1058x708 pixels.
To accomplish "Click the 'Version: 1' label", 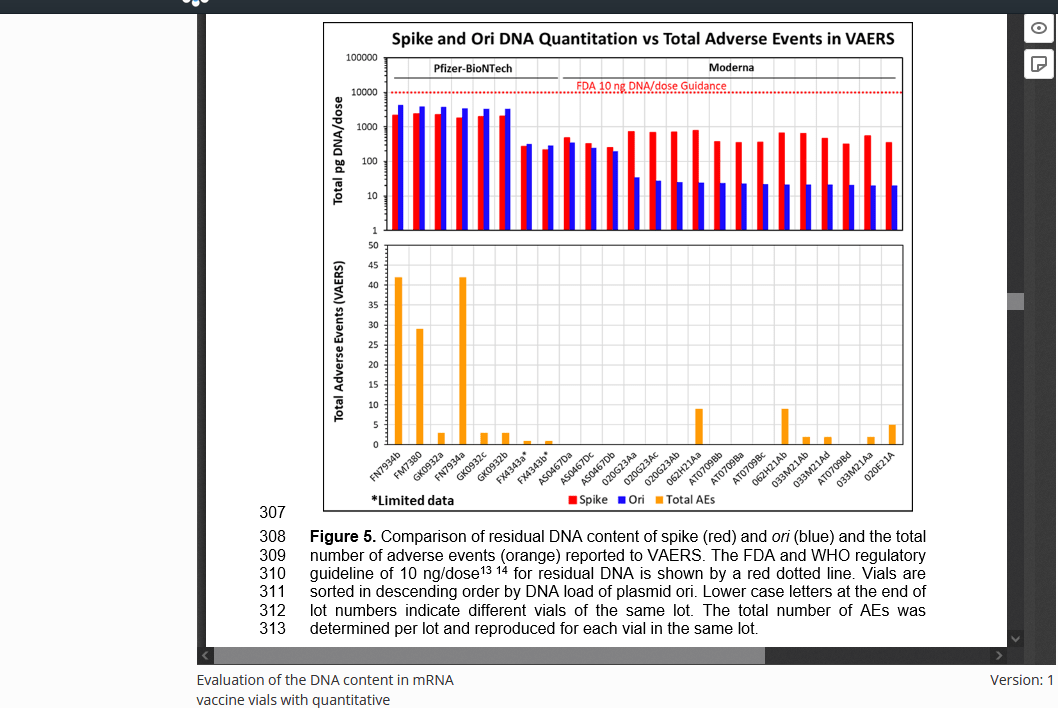I will [1021, 680].
